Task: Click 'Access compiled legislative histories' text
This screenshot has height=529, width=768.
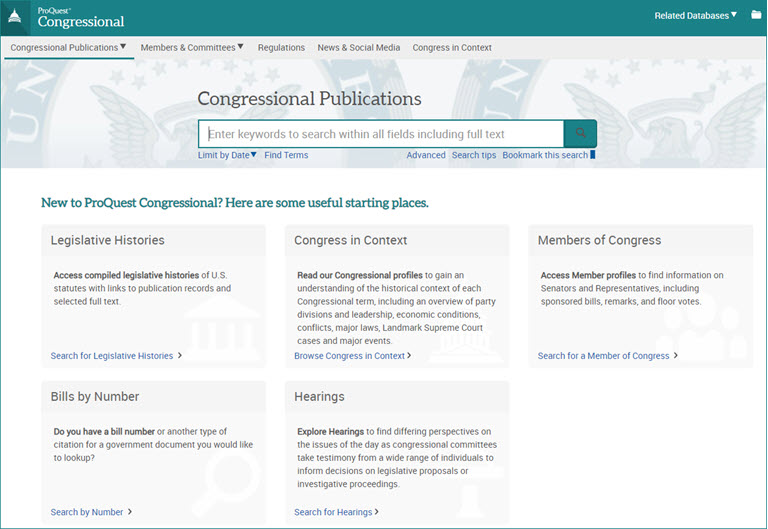Action: (x=126, y=275)
